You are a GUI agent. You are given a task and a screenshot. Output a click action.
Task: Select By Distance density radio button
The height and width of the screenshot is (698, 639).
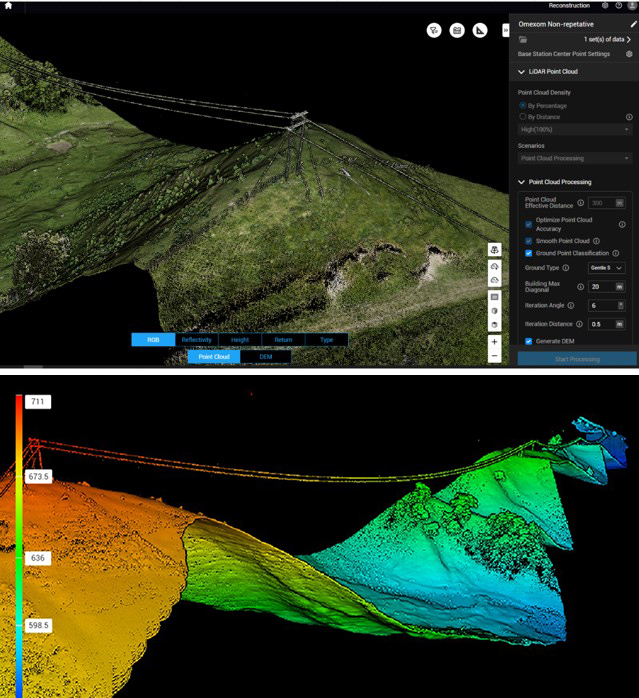coord(522,117)
